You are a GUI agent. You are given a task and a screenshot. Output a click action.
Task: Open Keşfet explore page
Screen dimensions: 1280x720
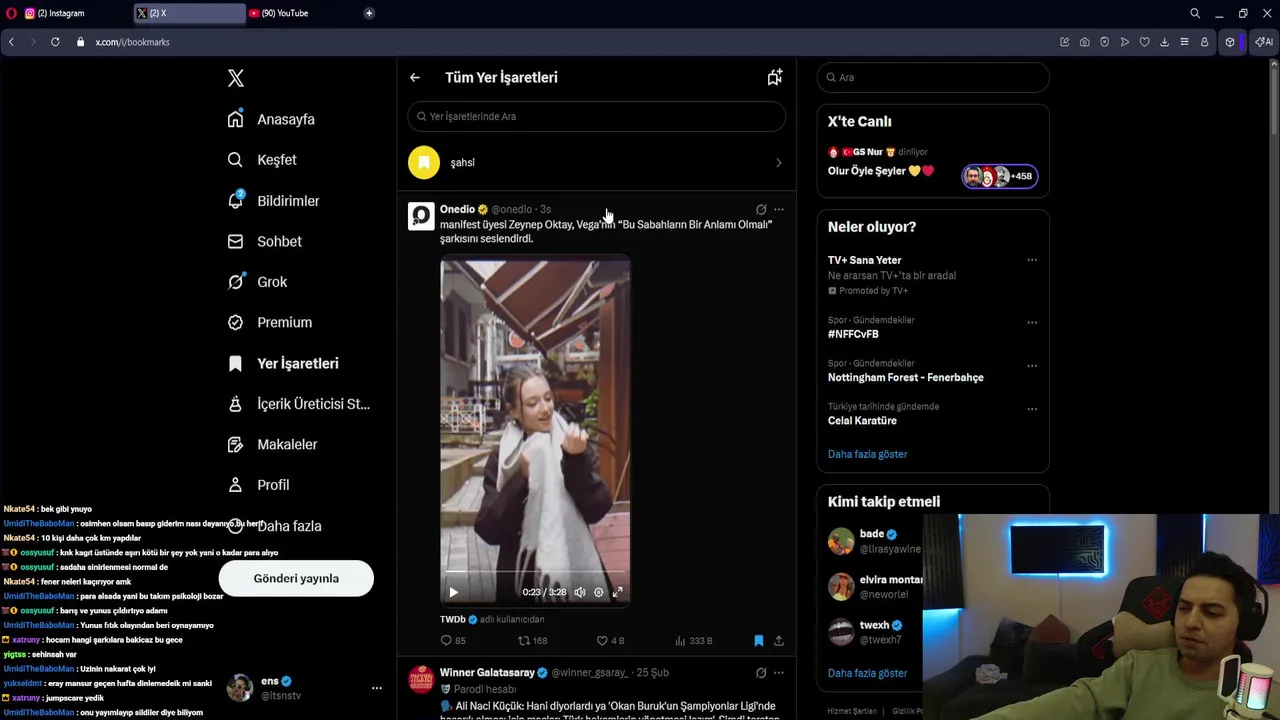262,160
